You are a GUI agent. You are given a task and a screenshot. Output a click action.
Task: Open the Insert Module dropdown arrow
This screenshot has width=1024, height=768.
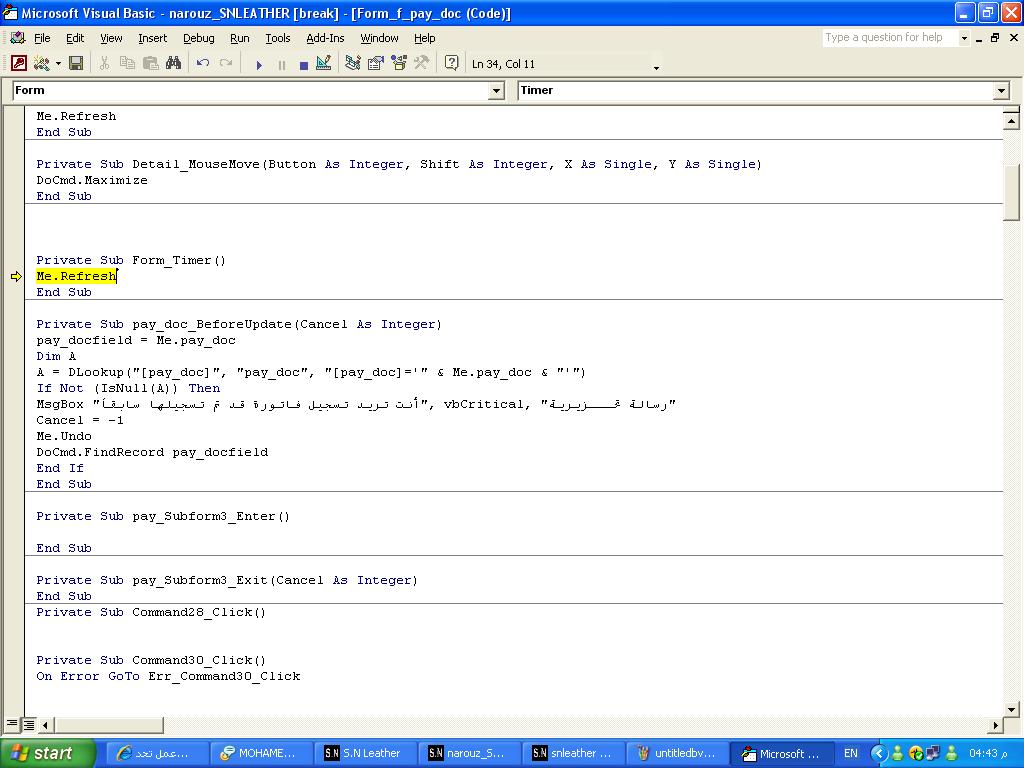(x=58, y=64)
